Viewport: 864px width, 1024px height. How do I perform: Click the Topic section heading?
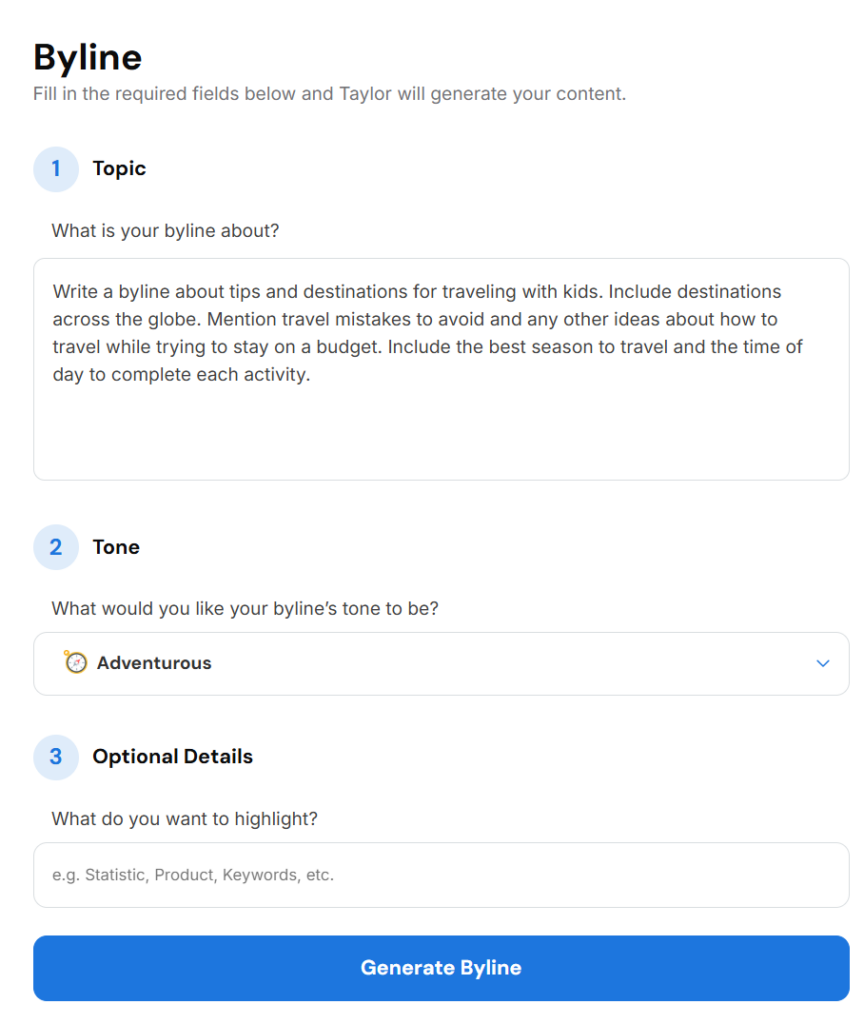pyautogui.click(x=119, y=168)
